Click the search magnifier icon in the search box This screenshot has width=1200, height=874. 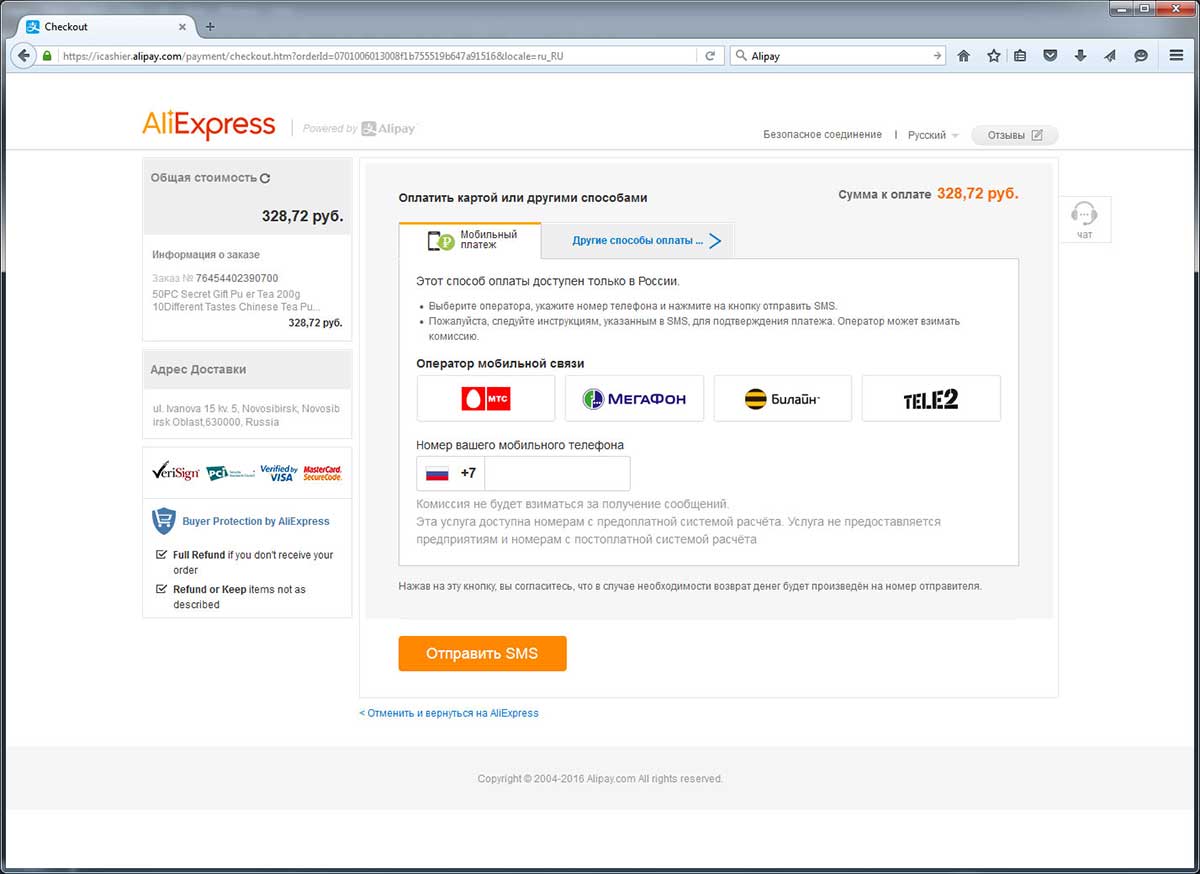[740, 56]
